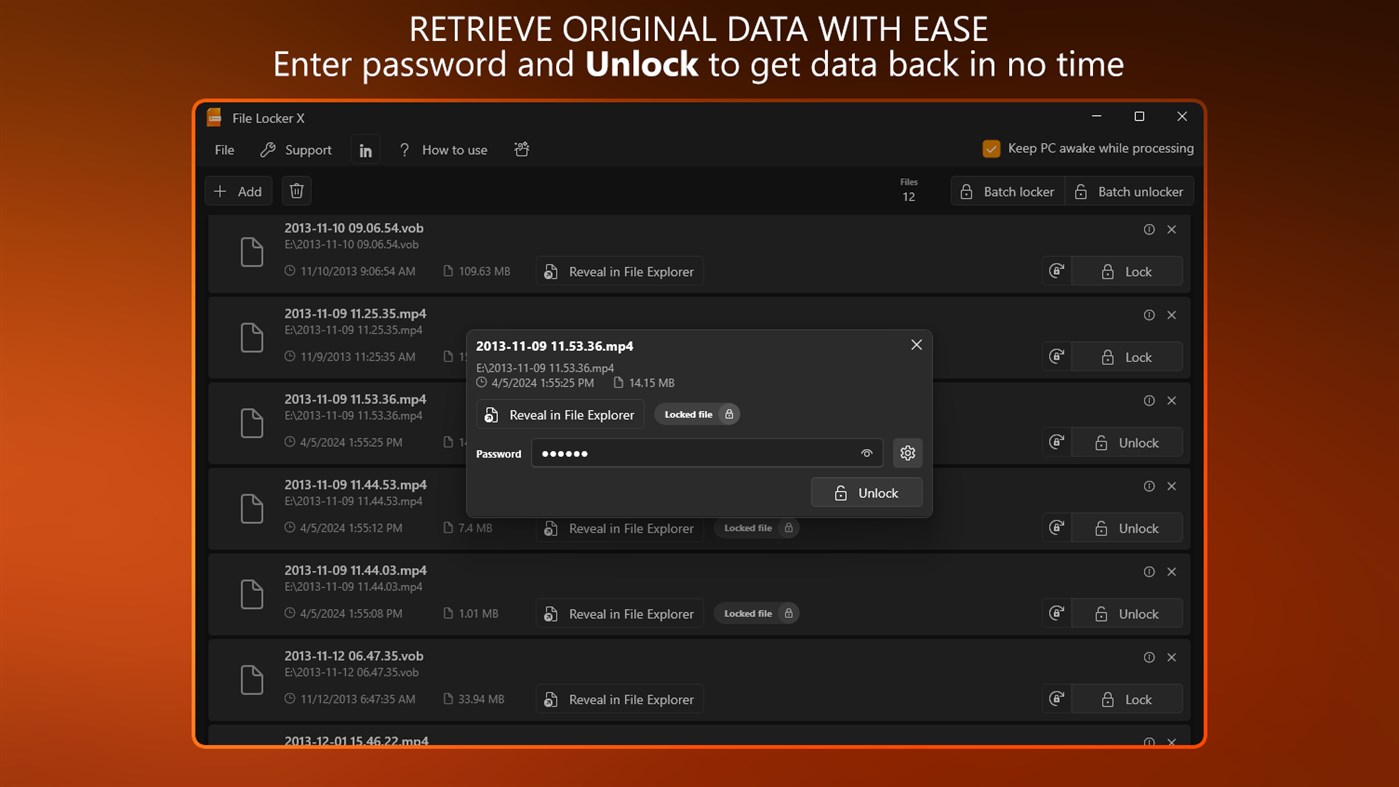The height and width of the screenshot is (787, 1399).
Task: Select How to use in the menu bar
Action: pos(454,149)
